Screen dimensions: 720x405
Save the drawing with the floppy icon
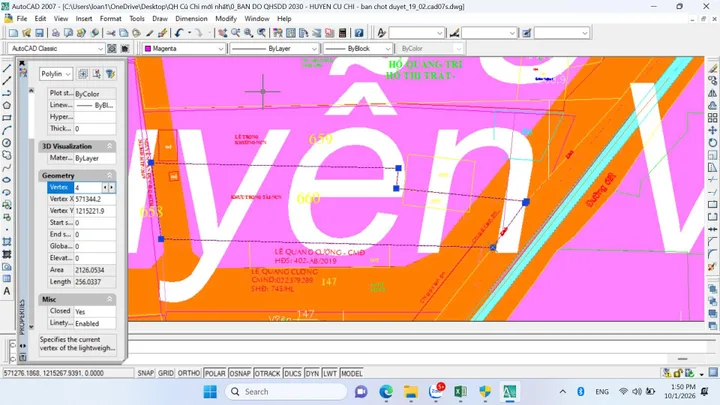coord(39,33)
